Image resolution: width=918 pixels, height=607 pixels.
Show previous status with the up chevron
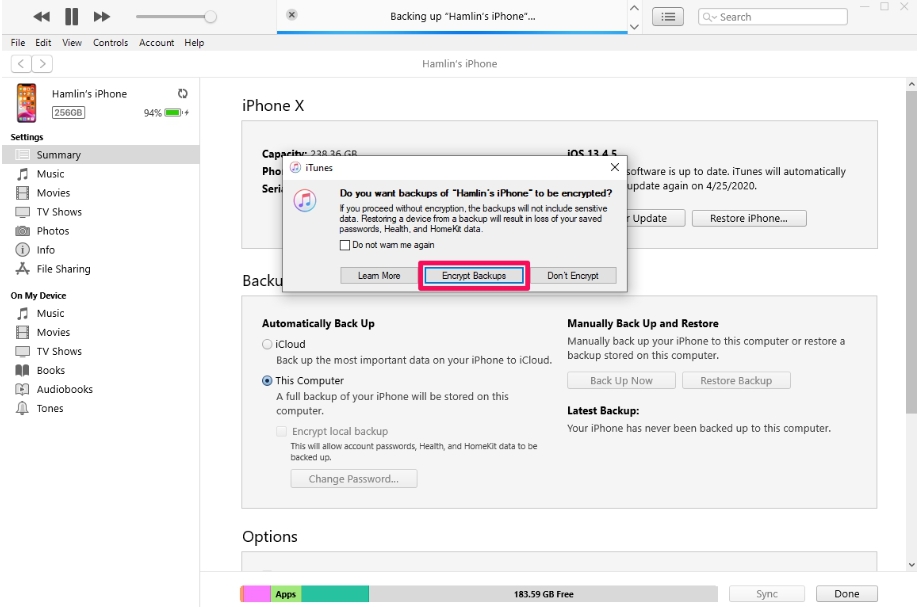pos(634,8)
